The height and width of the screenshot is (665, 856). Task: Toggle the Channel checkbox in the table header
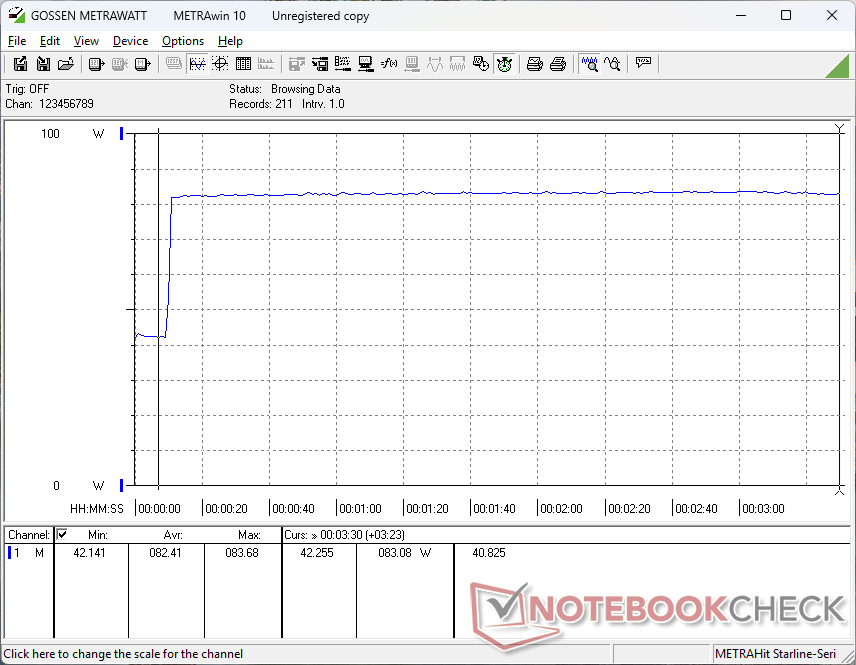point(62,535)
